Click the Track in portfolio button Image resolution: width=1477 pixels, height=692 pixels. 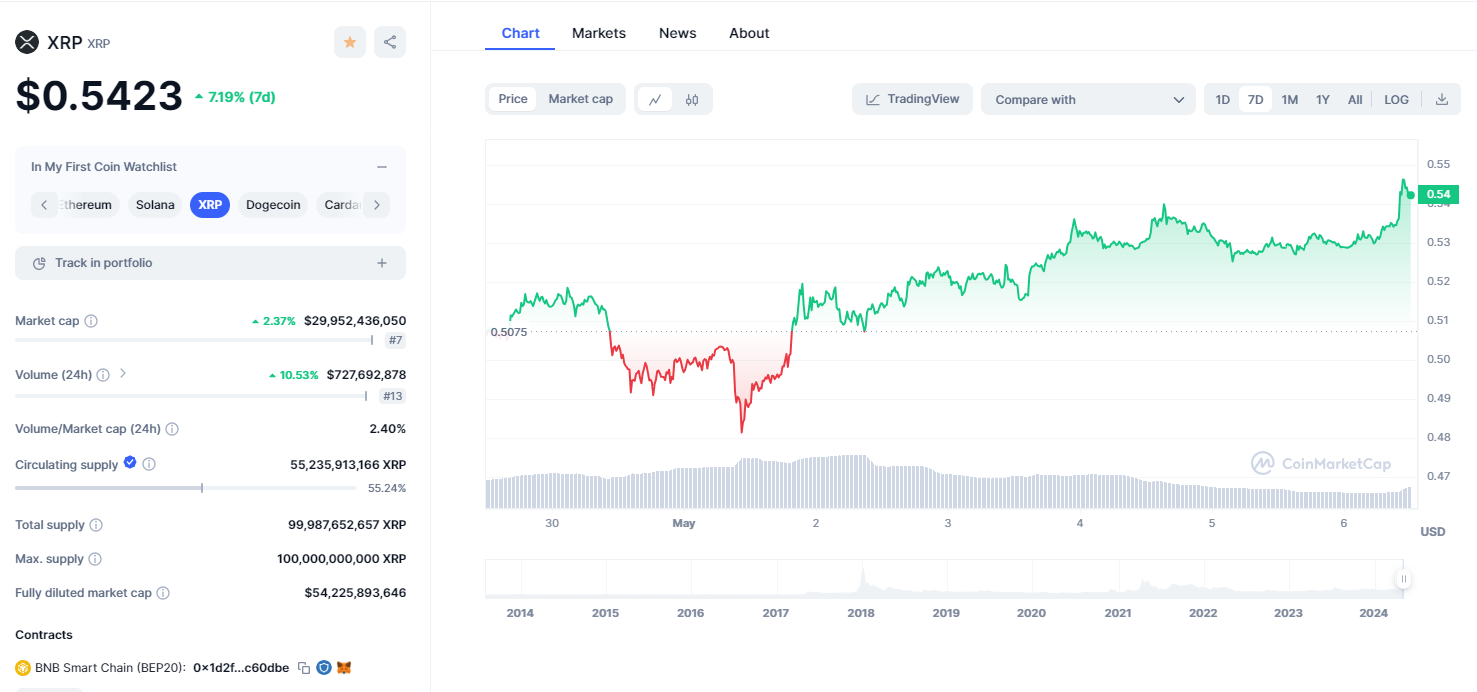tap(210, 263)
